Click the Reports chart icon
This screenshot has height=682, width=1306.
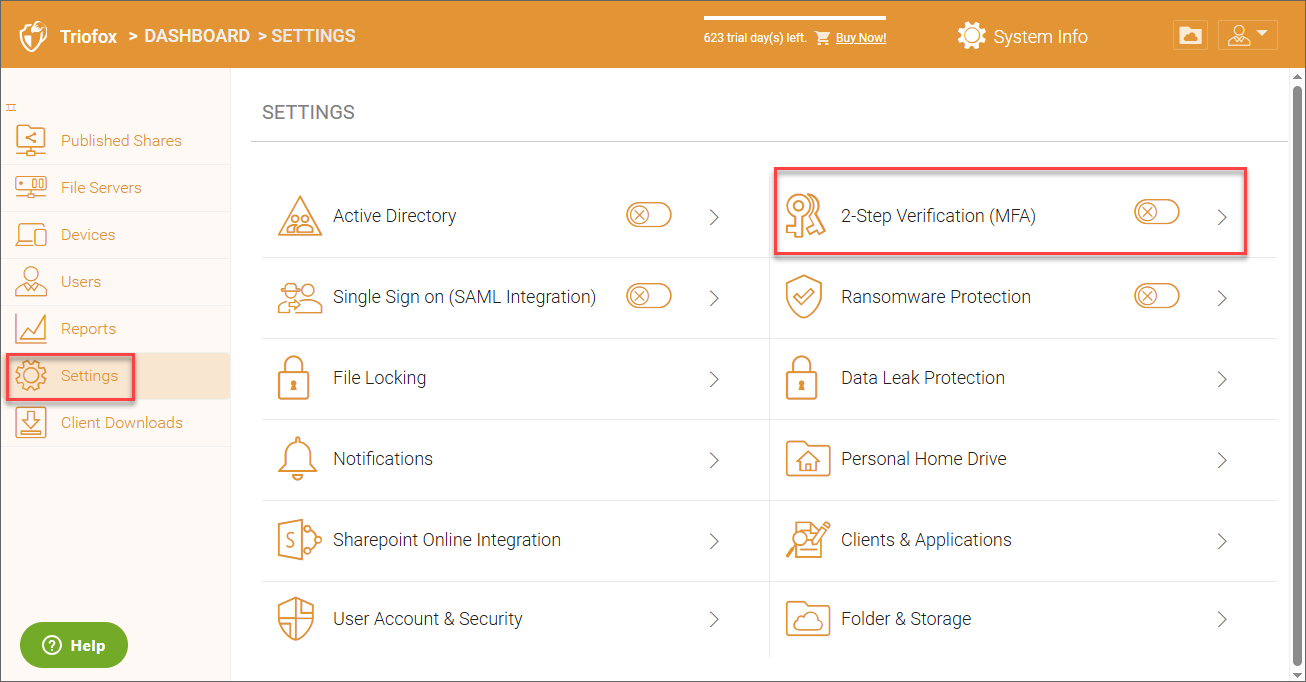(x=32, y=328)
